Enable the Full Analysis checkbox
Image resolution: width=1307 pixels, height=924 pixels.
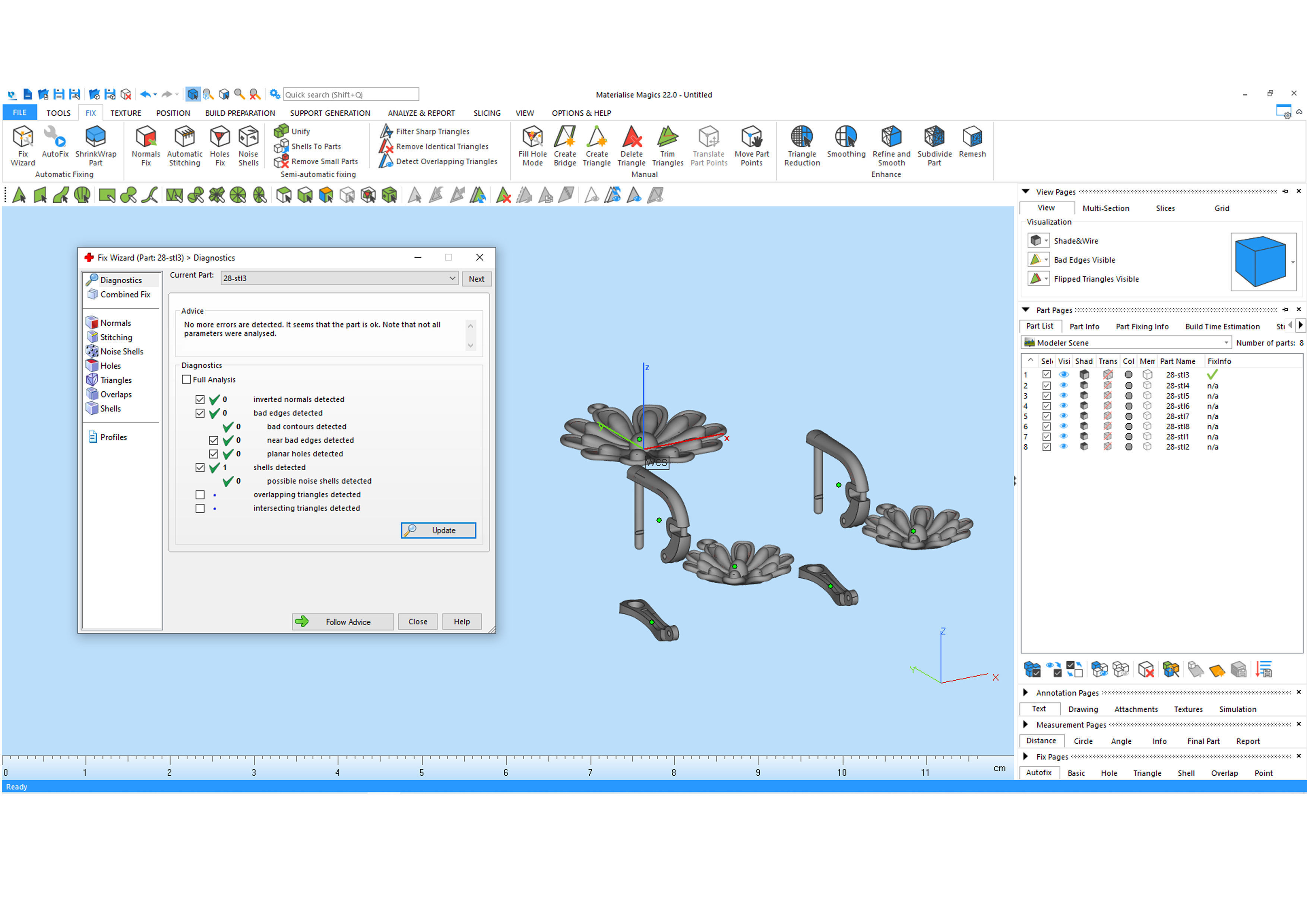click(187, 379)
